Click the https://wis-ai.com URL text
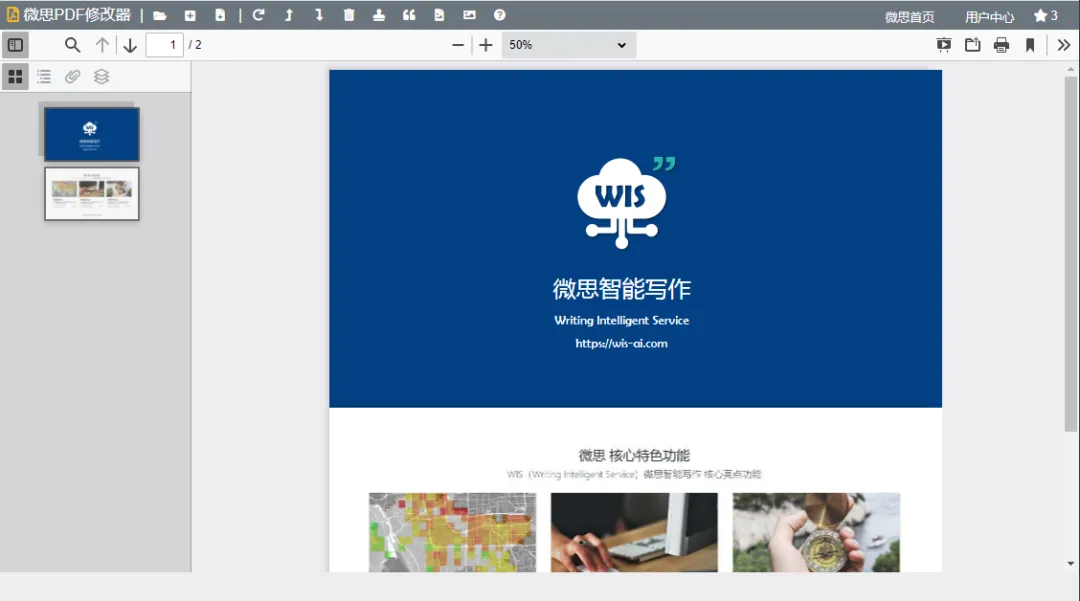The image size is (1080, 601). pos(621,343)
